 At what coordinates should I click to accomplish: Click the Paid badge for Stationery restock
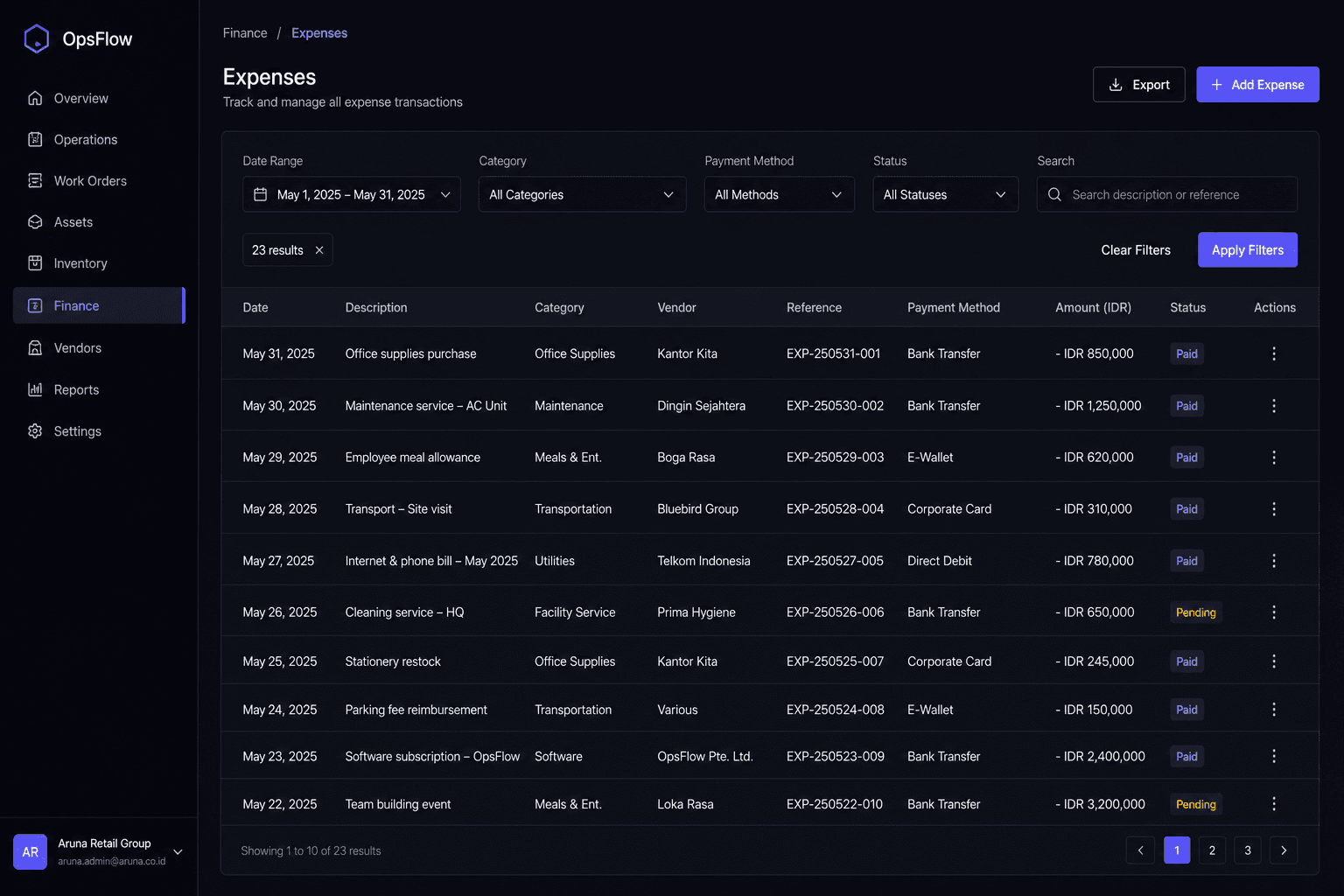click(1186, 661)
